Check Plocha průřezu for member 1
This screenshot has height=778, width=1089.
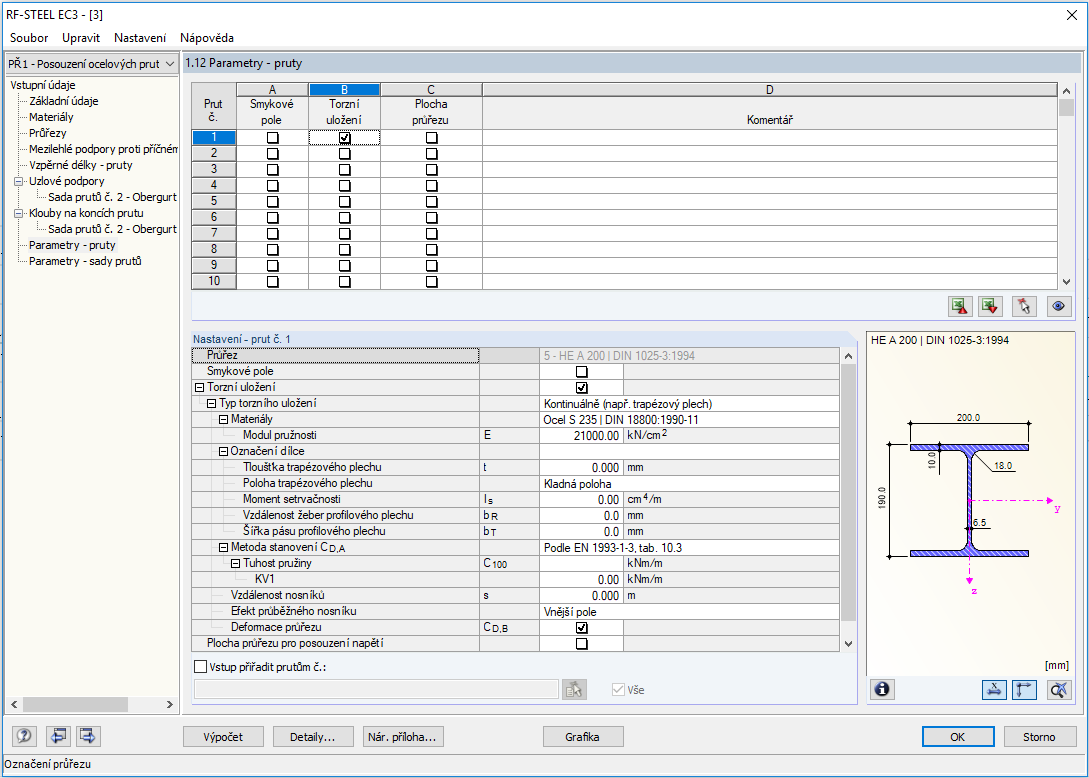(431, 138)
